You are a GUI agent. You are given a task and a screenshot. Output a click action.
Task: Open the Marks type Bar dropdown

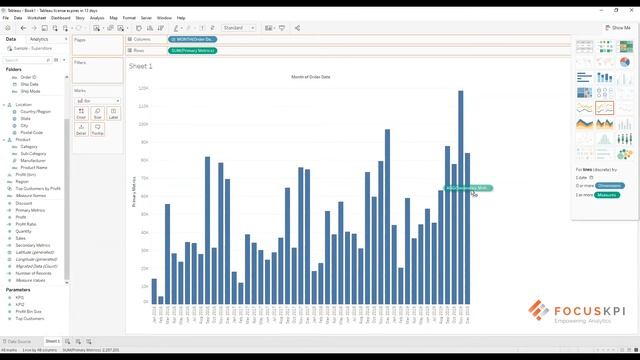[98, 101]
